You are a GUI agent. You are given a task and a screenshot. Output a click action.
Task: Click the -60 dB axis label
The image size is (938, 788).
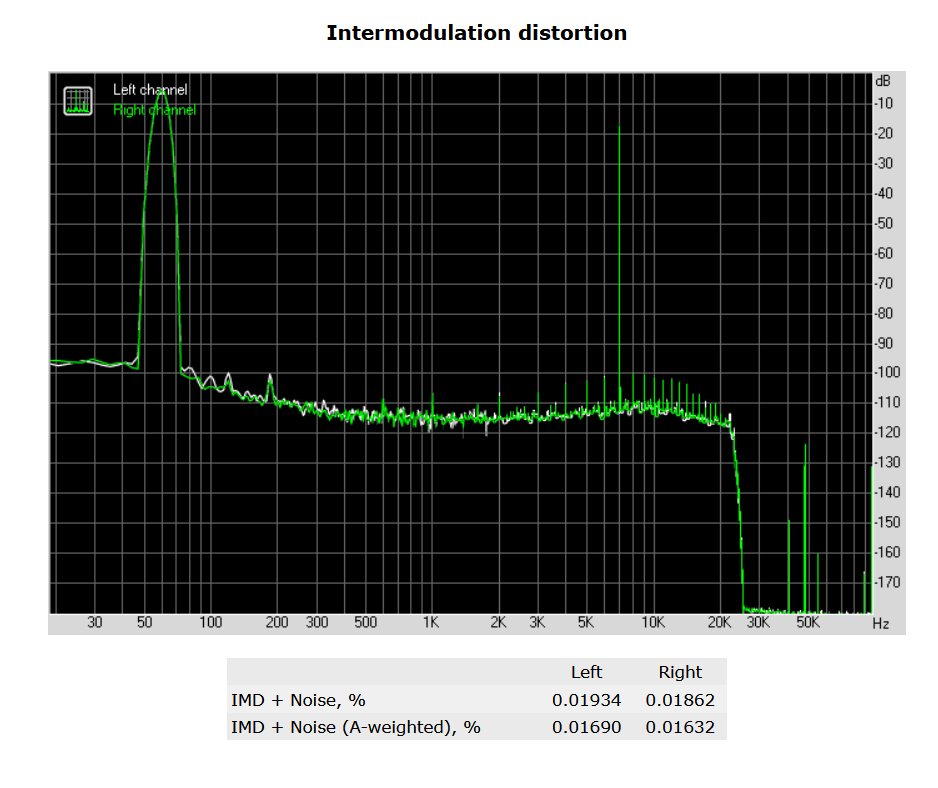pos(884,253)
